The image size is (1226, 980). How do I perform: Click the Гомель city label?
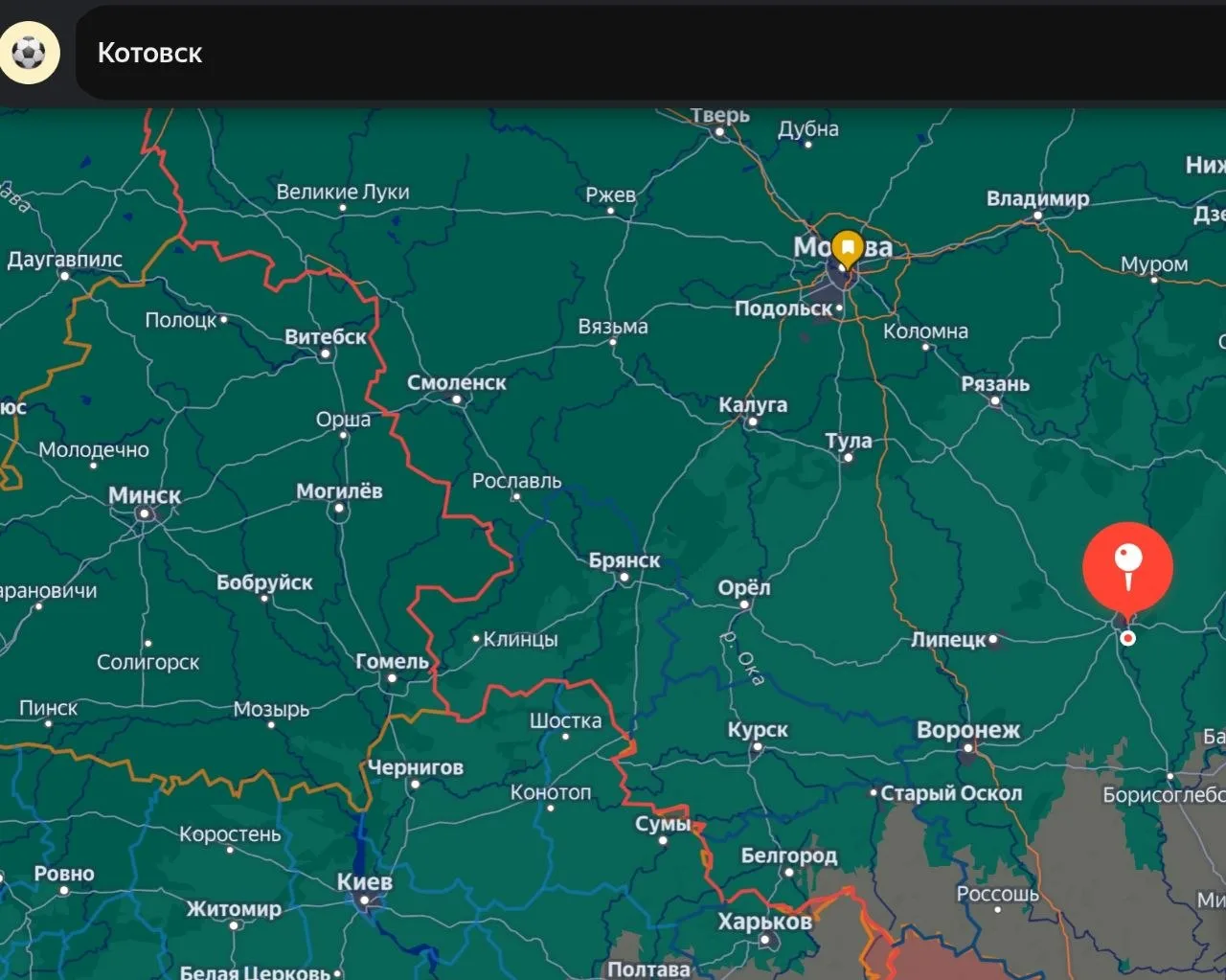point(392,661)
